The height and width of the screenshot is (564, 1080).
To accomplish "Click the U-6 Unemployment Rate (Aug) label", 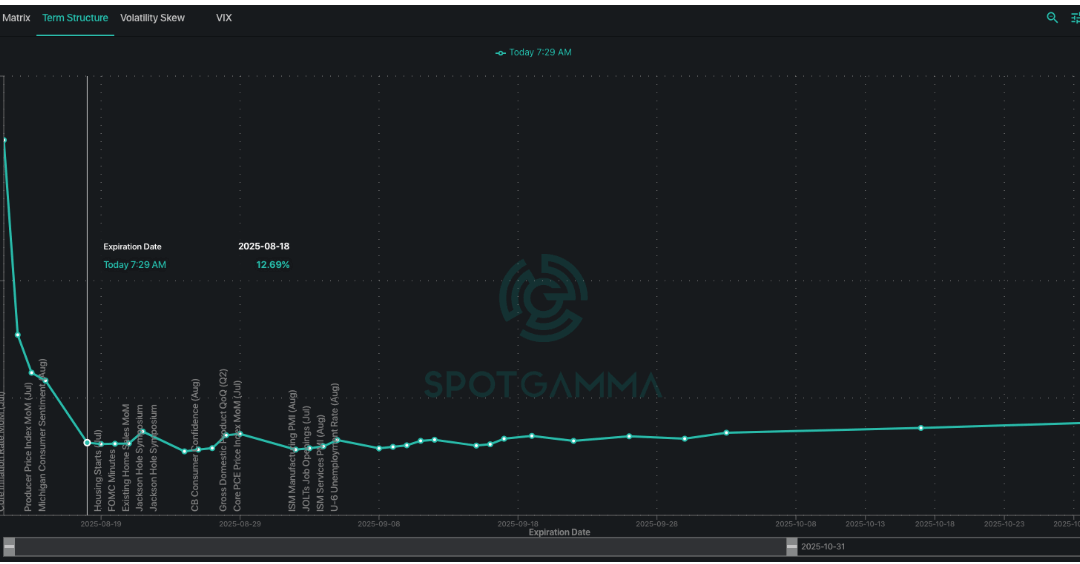I will pos(334,448).
